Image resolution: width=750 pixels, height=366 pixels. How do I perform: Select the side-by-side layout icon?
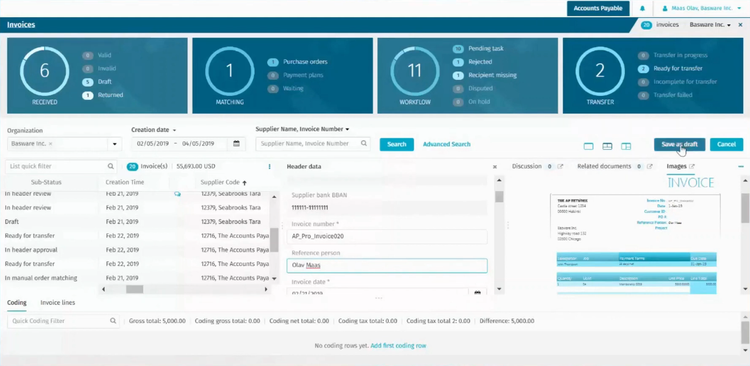(626, 146)
